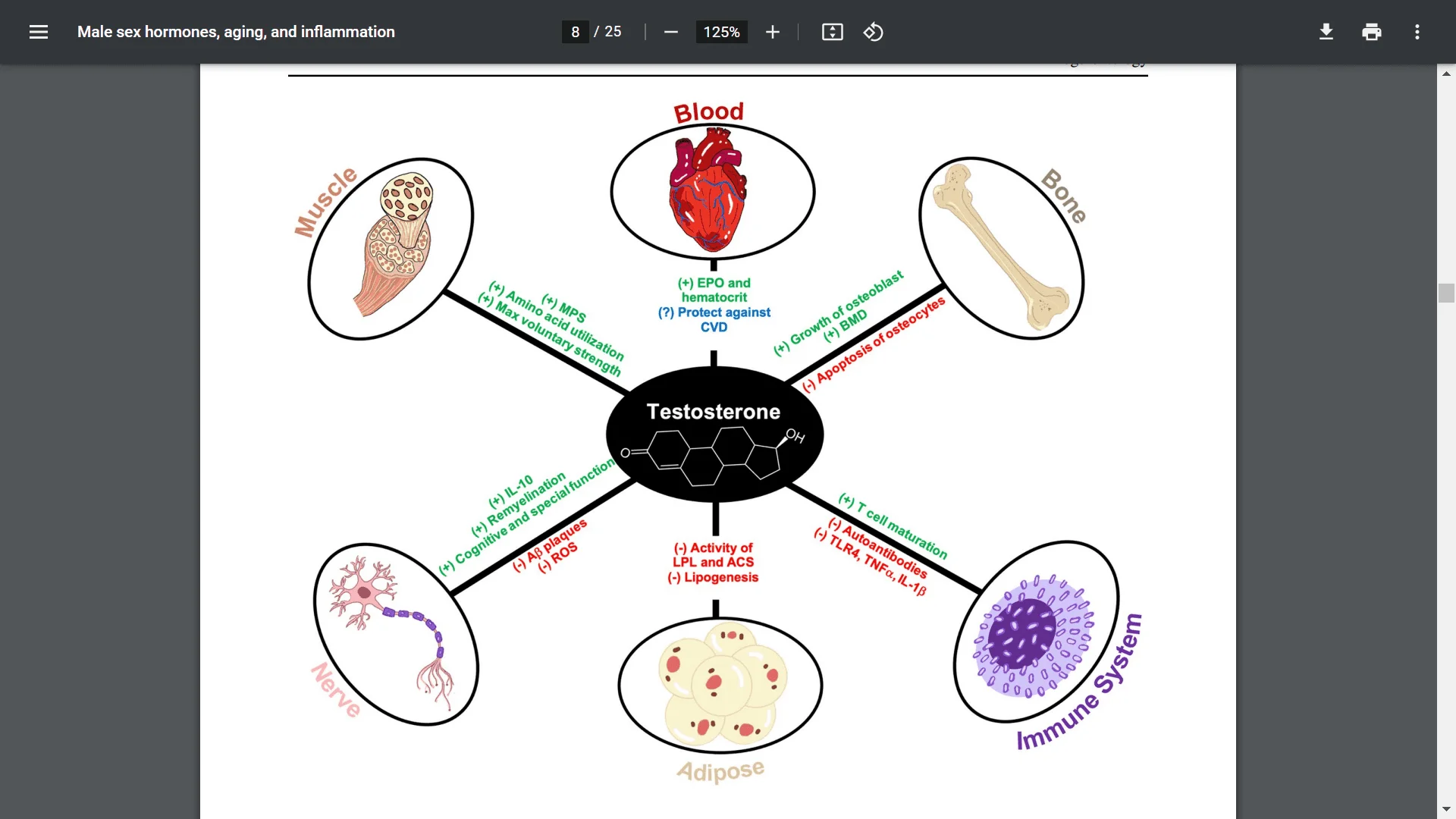
Task: Click the neuron illustration
Action: click(x=391, y=633)
